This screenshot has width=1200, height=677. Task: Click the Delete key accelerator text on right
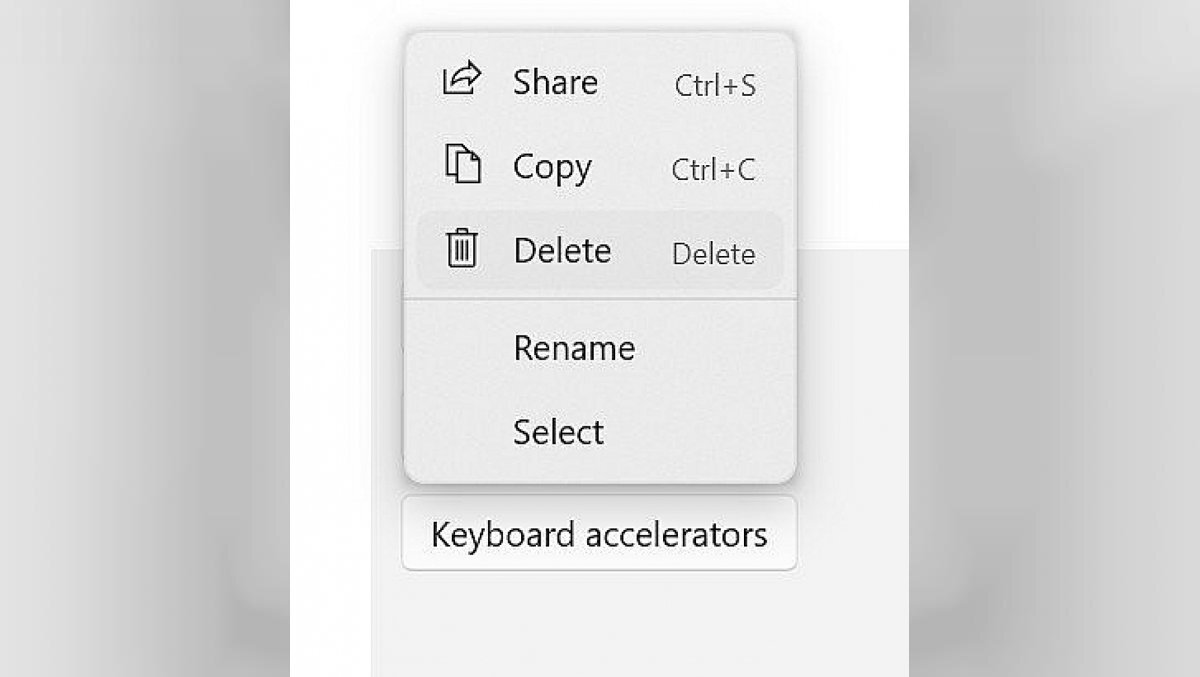pyautogui.click(x=713, y=254)
